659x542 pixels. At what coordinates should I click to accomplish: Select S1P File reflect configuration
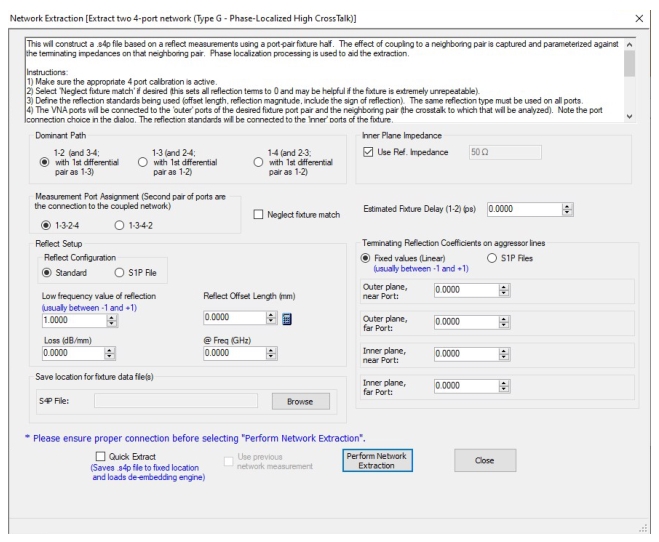coord(119,272)
